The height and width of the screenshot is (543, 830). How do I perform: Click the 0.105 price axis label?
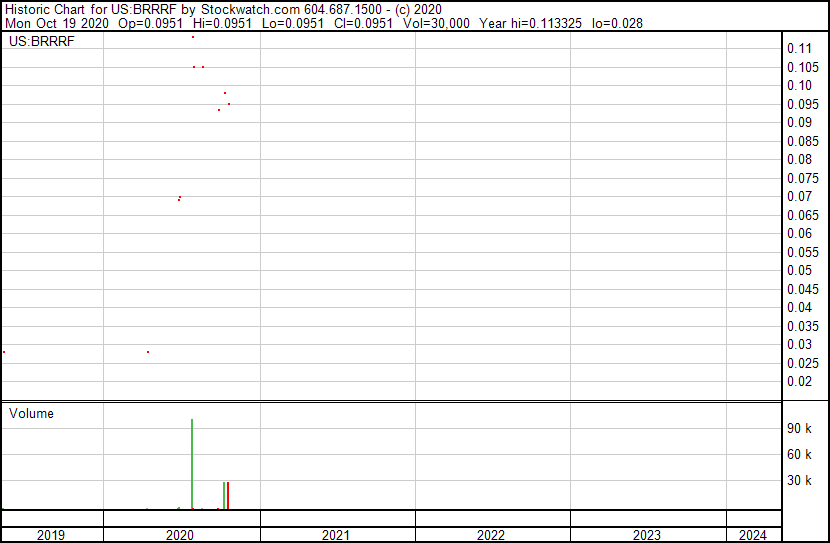coord(803,67)
